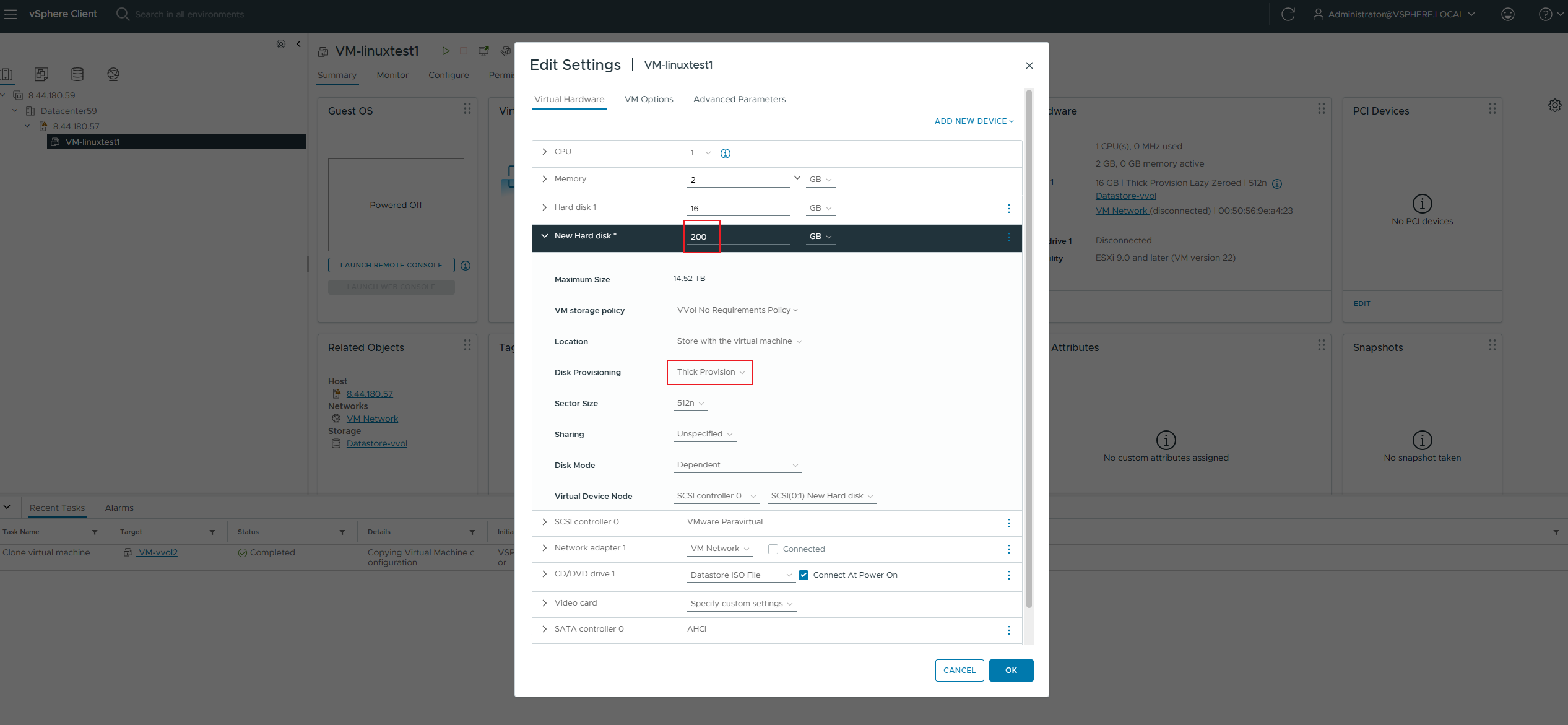This screenshot has height=725, width=1568.
Task: Open the feedback smiley icon
Action: (x=1508, y=14)
